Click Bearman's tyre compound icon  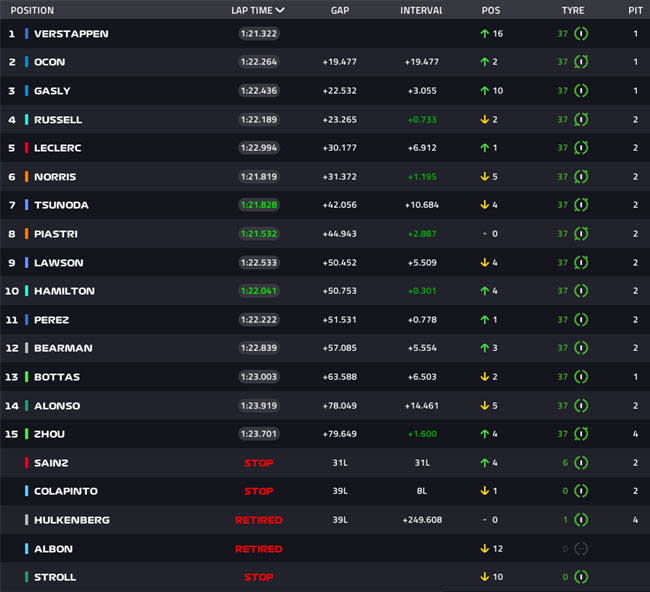[581, 348]
